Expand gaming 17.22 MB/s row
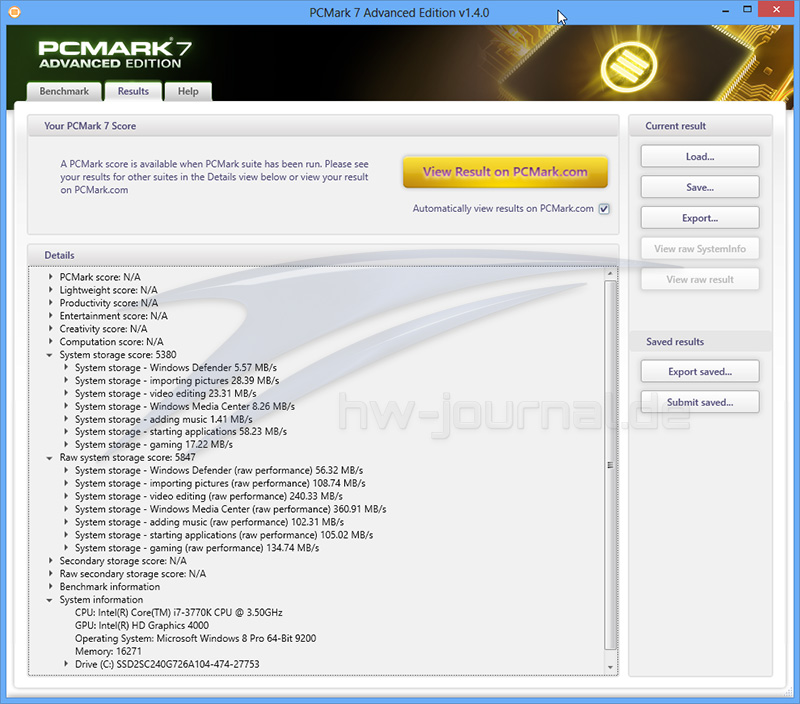Screen dimensions: 800x704 coord(66,444)
